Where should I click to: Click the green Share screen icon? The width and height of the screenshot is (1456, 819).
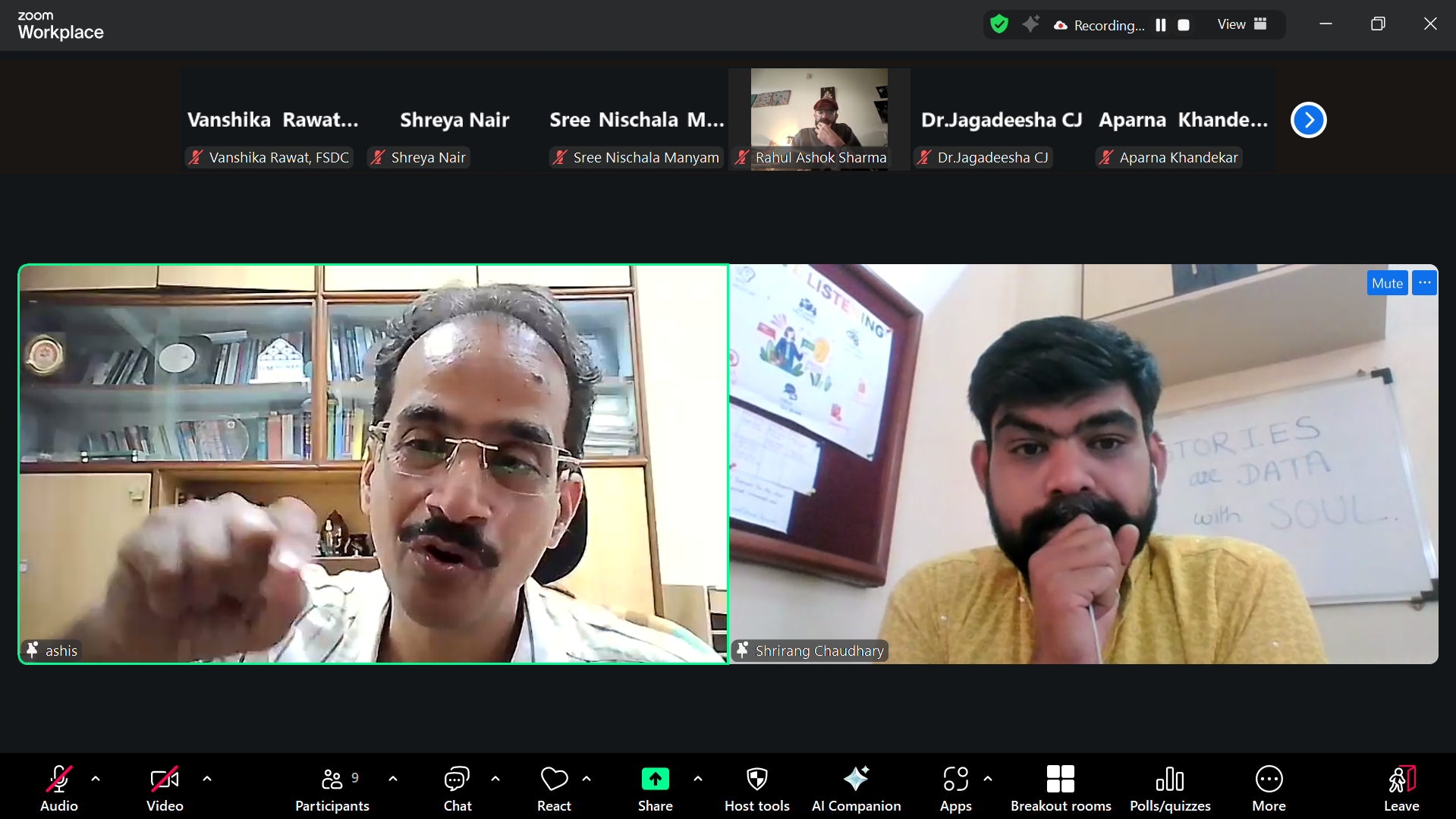click(x=655, y=780)
